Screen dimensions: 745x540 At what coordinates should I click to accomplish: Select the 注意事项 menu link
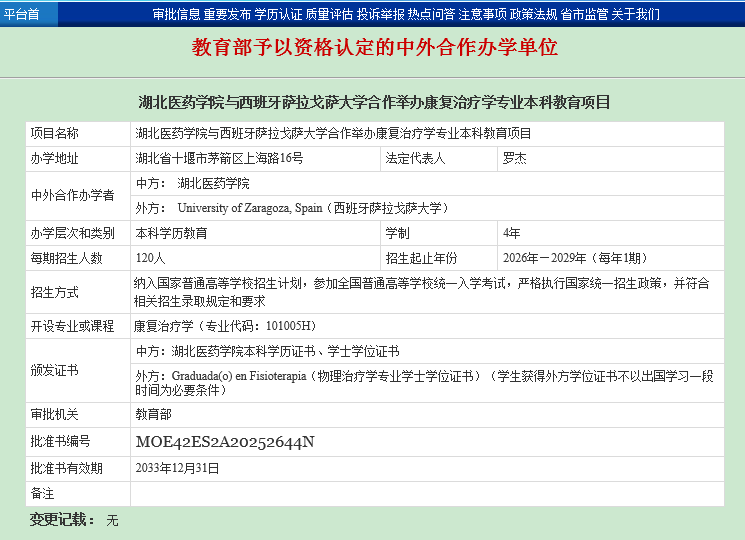[482, 14]
